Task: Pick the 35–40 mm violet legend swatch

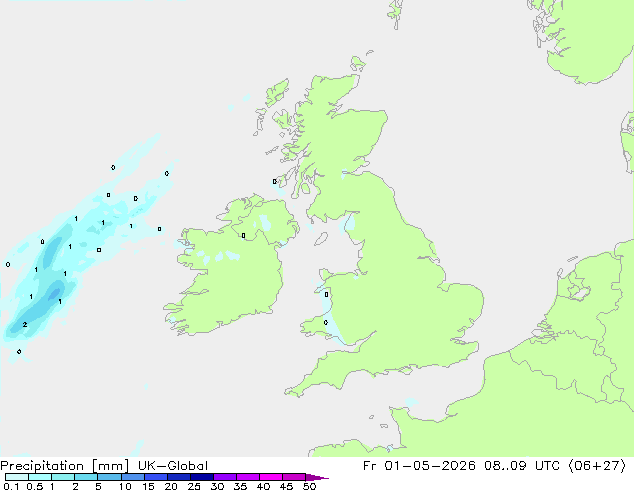Action: pyautogui.click(x=248, y=477)
